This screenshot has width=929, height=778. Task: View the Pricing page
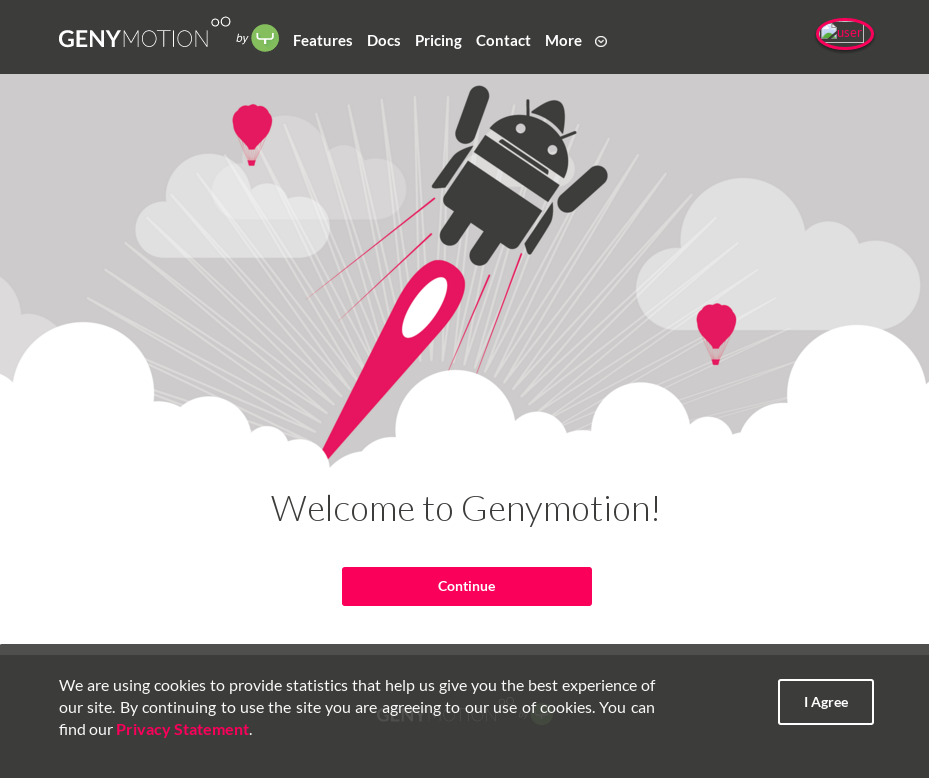(438, 41)
